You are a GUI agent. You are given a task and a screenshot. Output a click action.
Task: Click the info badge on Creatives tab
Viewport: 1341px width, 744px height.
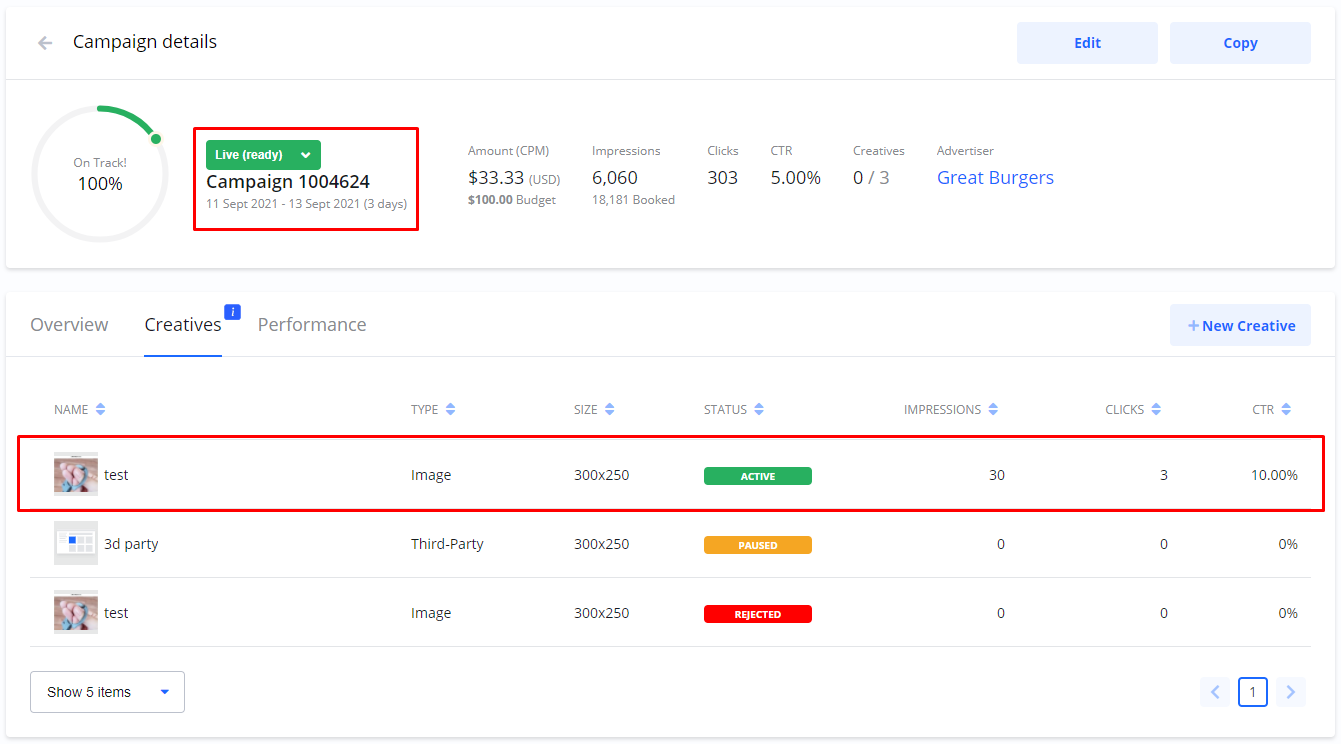(x=232, y=312)
